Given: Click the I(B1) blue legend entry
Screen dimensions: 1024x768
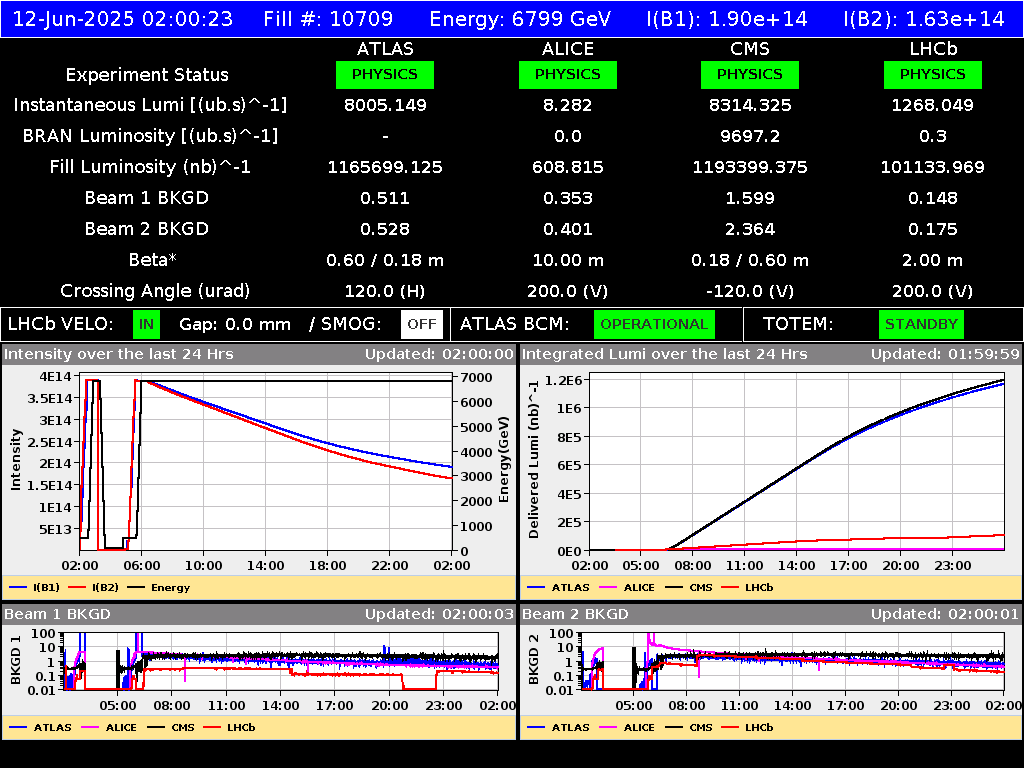Looking at the screenshot, I should [x=35, y=587].
